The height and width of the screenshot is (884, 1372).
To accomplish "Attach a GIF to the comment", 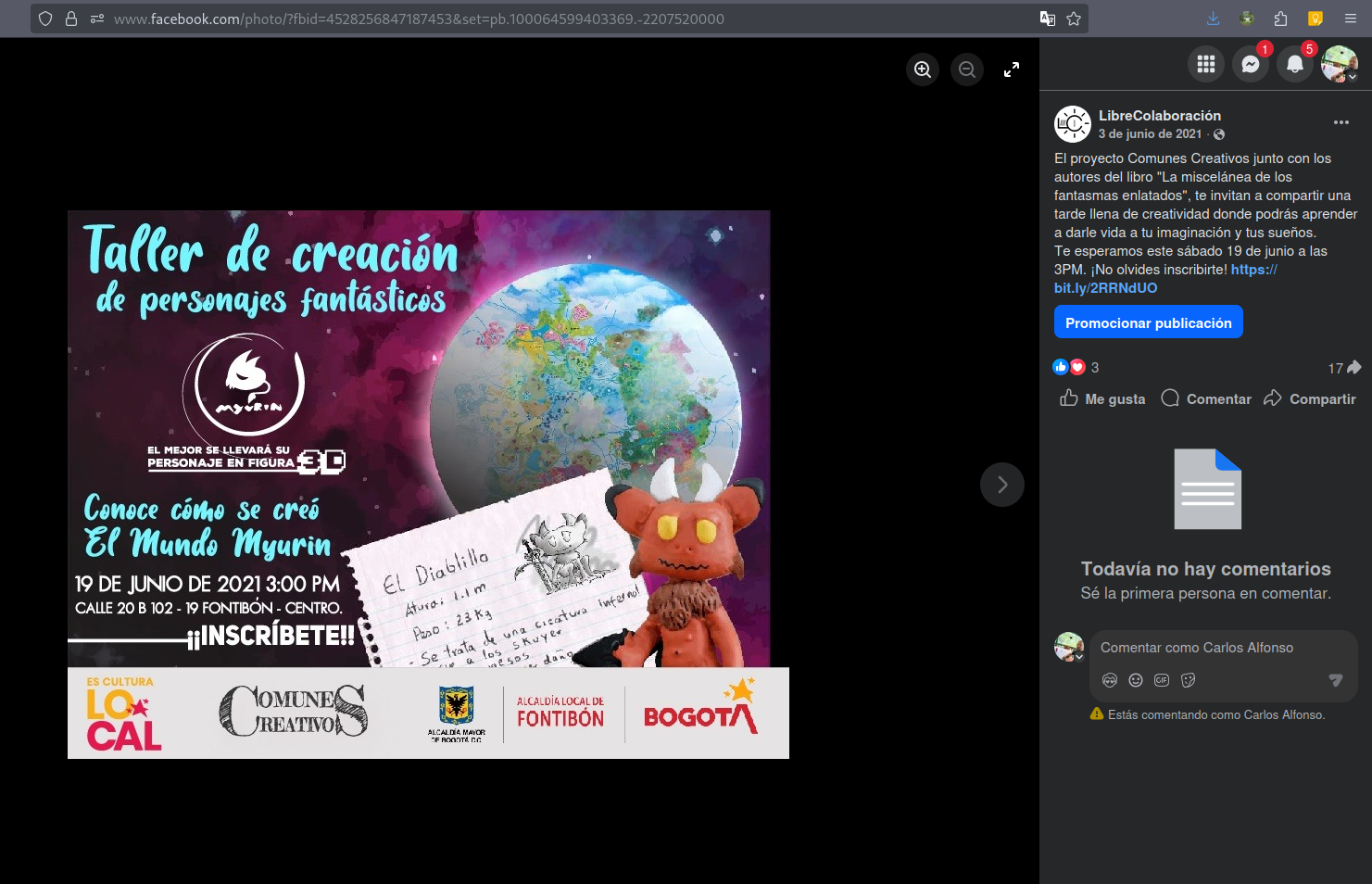I will [1162, 680].
